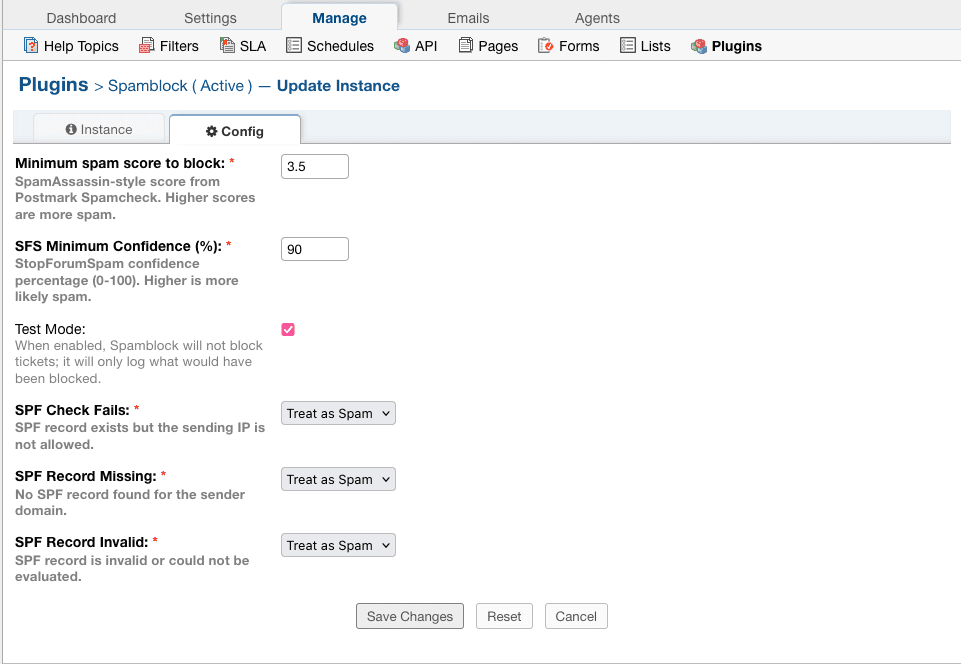961x664 pixels.
Task: Expand the SPF Record Invalid selector
Action: coord(338,545)
